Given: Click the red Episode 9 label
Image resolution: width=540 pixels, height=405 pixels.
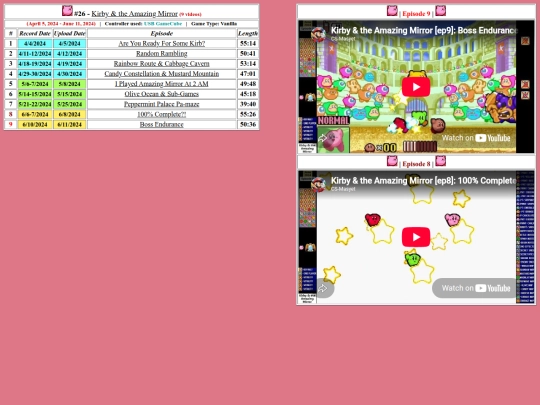Looking at the screenshot, I should tap(416, 14).
